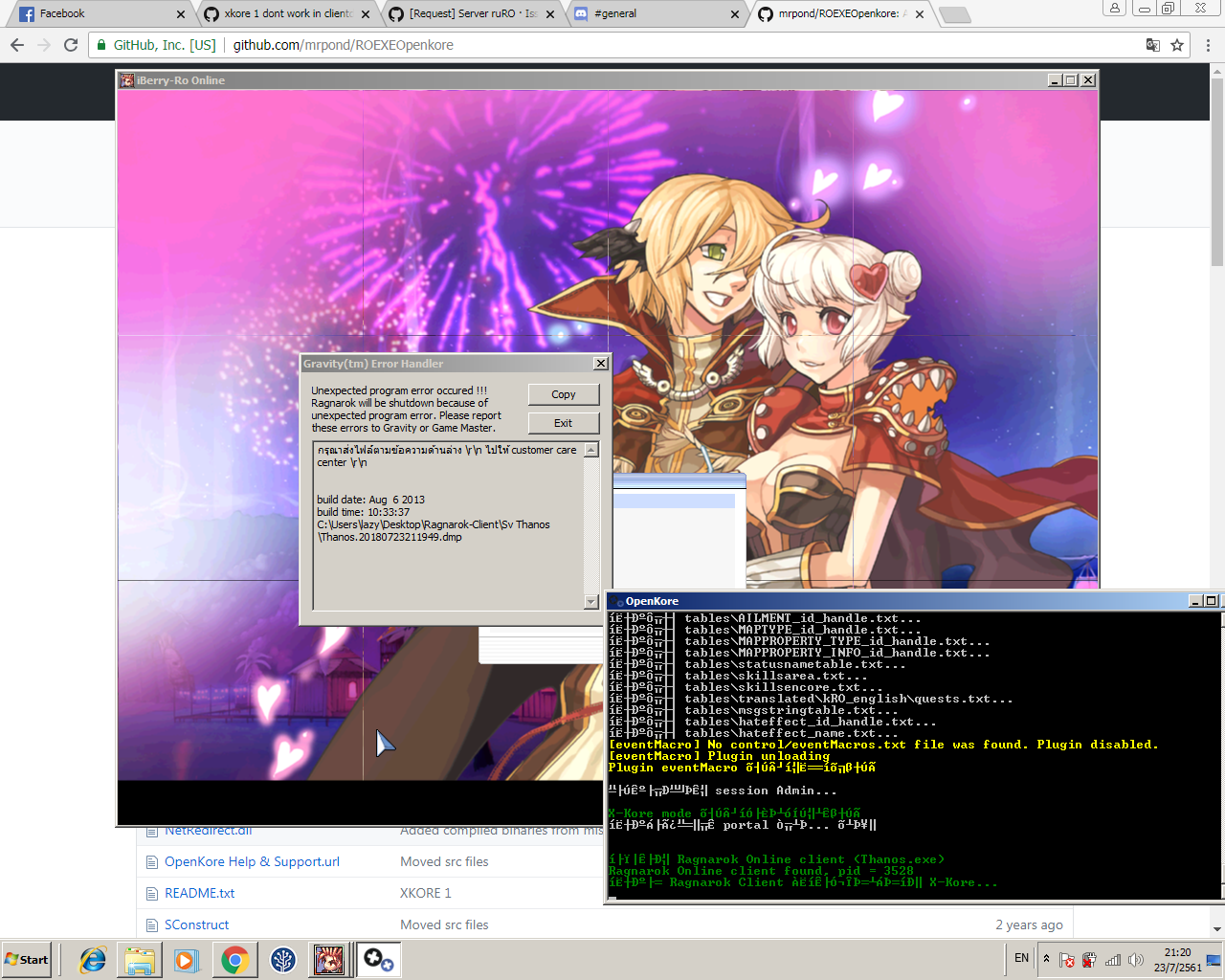
Task: Go forward in Chrome
Action: tap(44, 45)
